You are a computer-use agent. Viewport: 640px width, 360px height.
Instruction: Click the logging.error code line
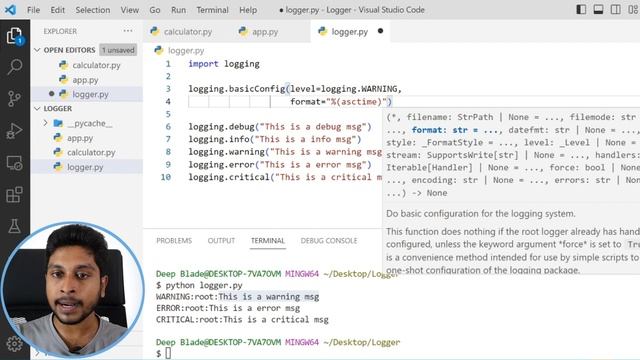280,165
